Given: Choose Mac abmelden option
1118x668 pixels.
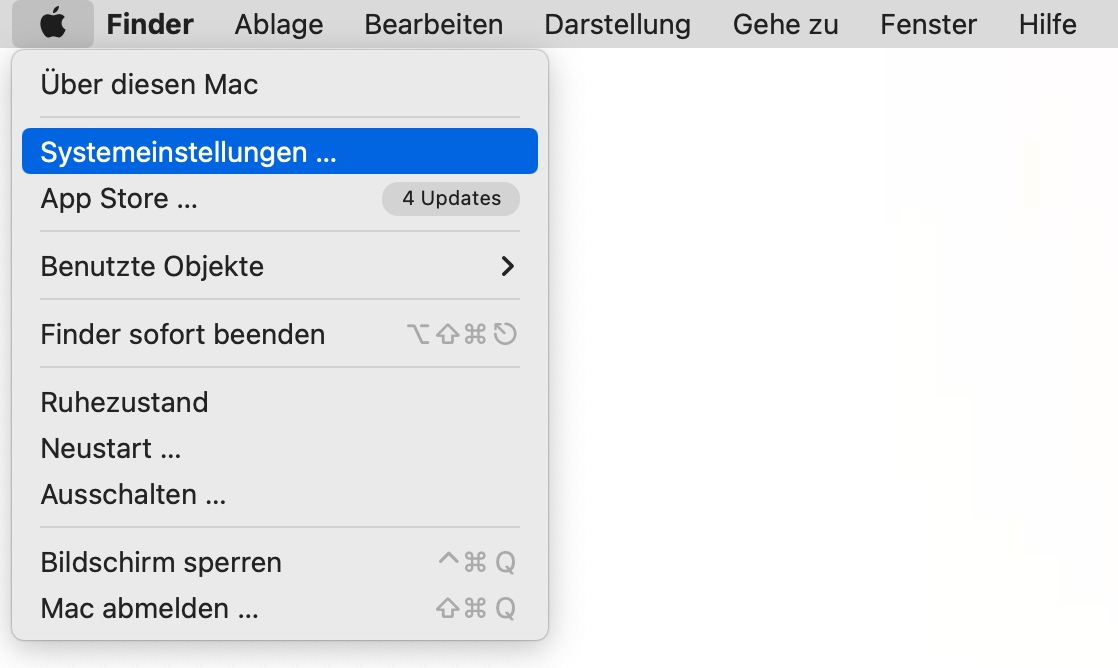Looking at the screenshot, I should (x=150, y=608).
